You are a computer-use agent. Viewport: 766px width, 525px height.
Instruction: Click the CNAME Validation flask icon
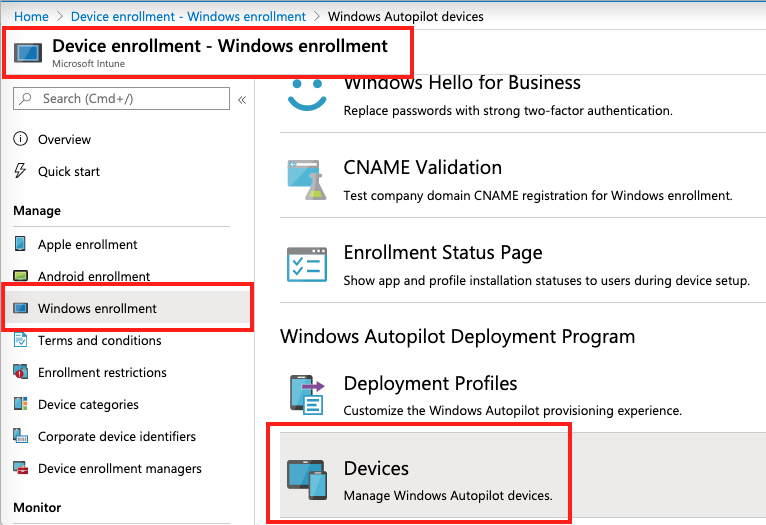307,180
